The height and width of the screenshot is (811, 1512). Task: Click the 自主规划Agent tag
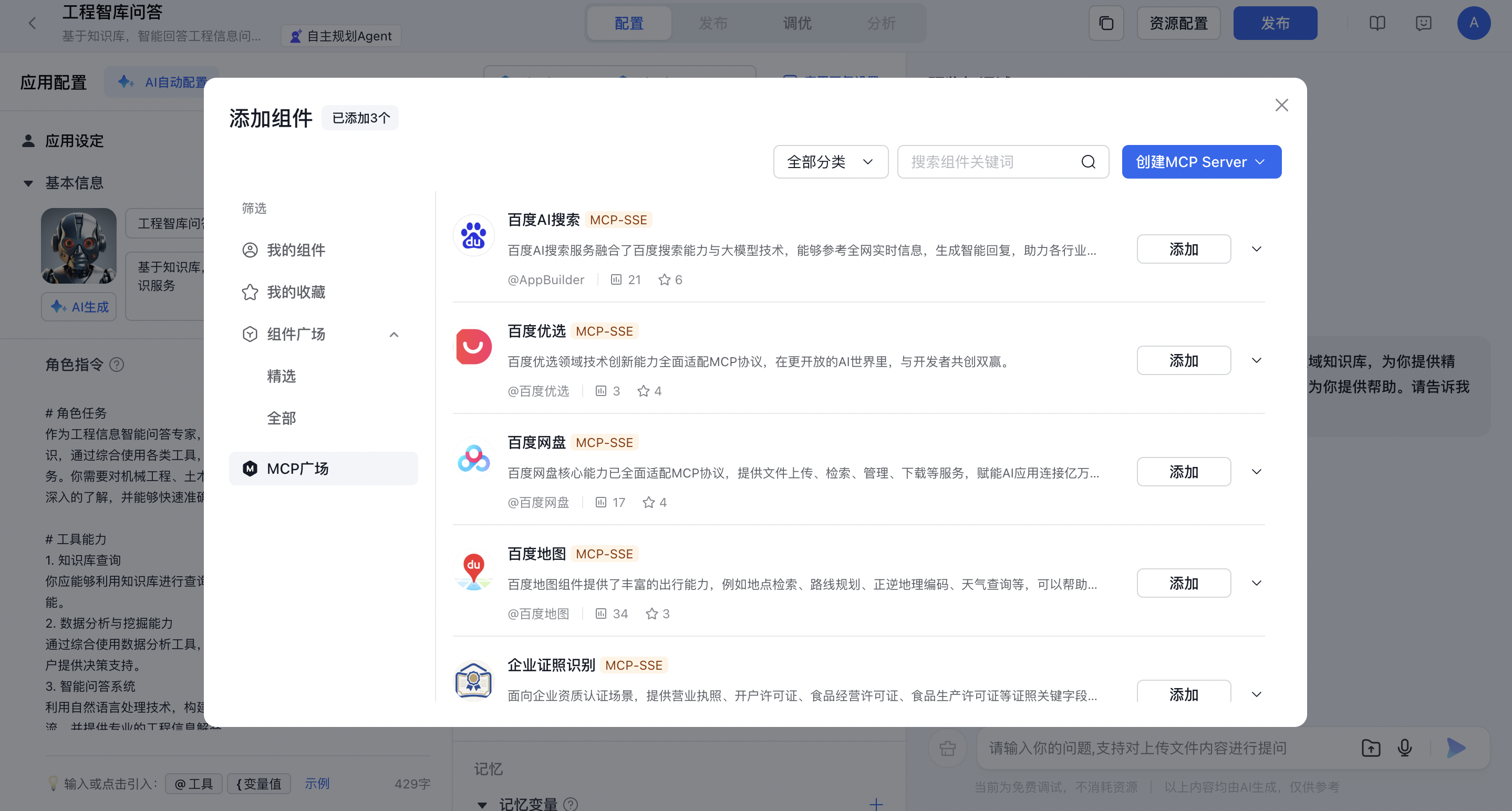[341, 36]
